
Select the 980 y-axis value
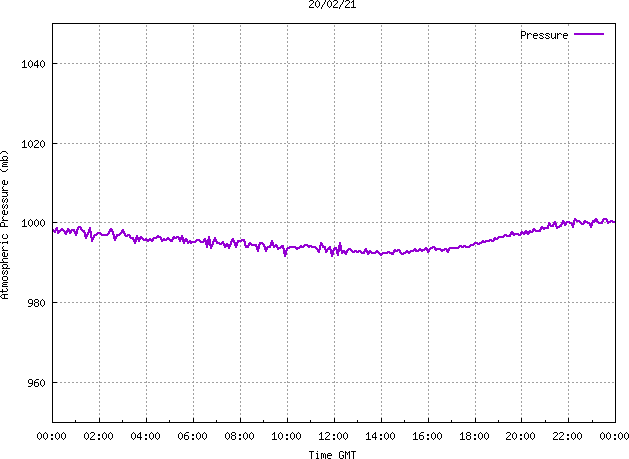click(x=36, y=303)
